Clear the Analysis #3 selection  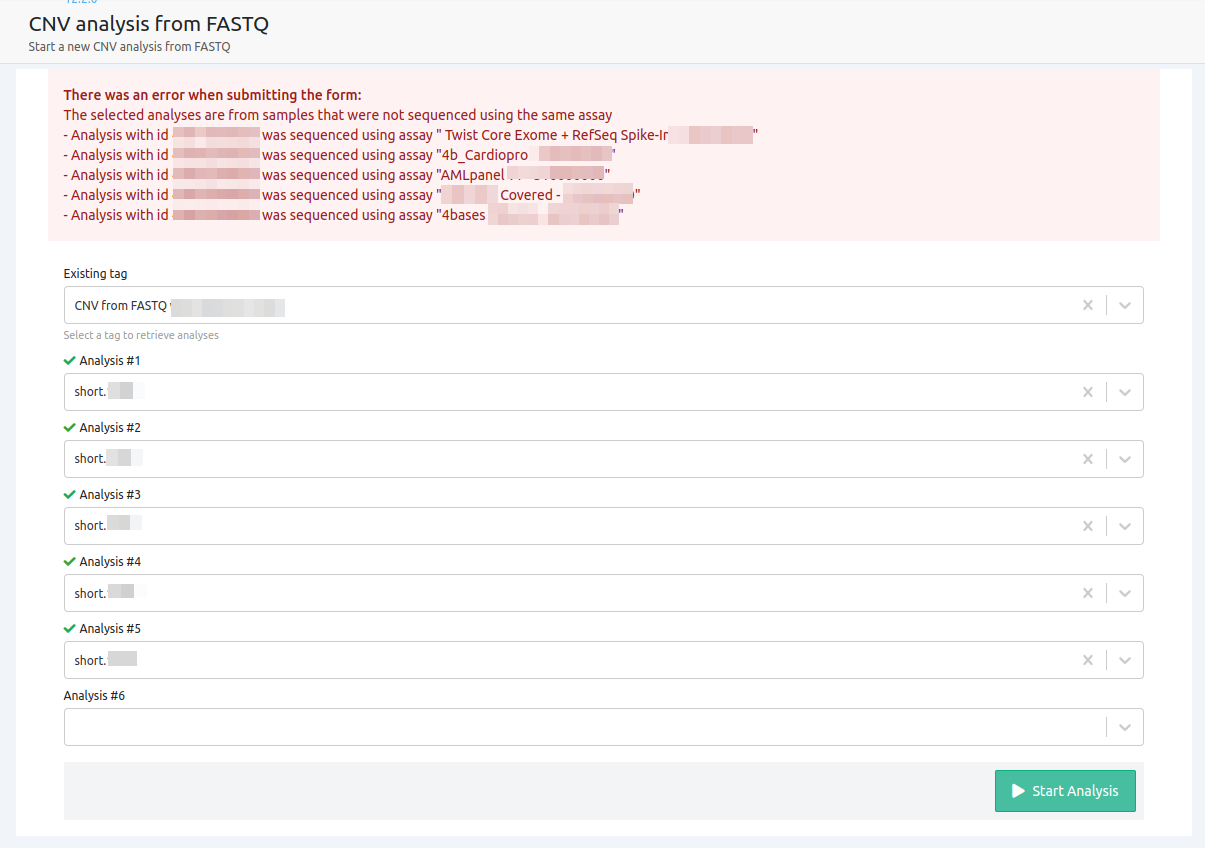(1088, 526)
